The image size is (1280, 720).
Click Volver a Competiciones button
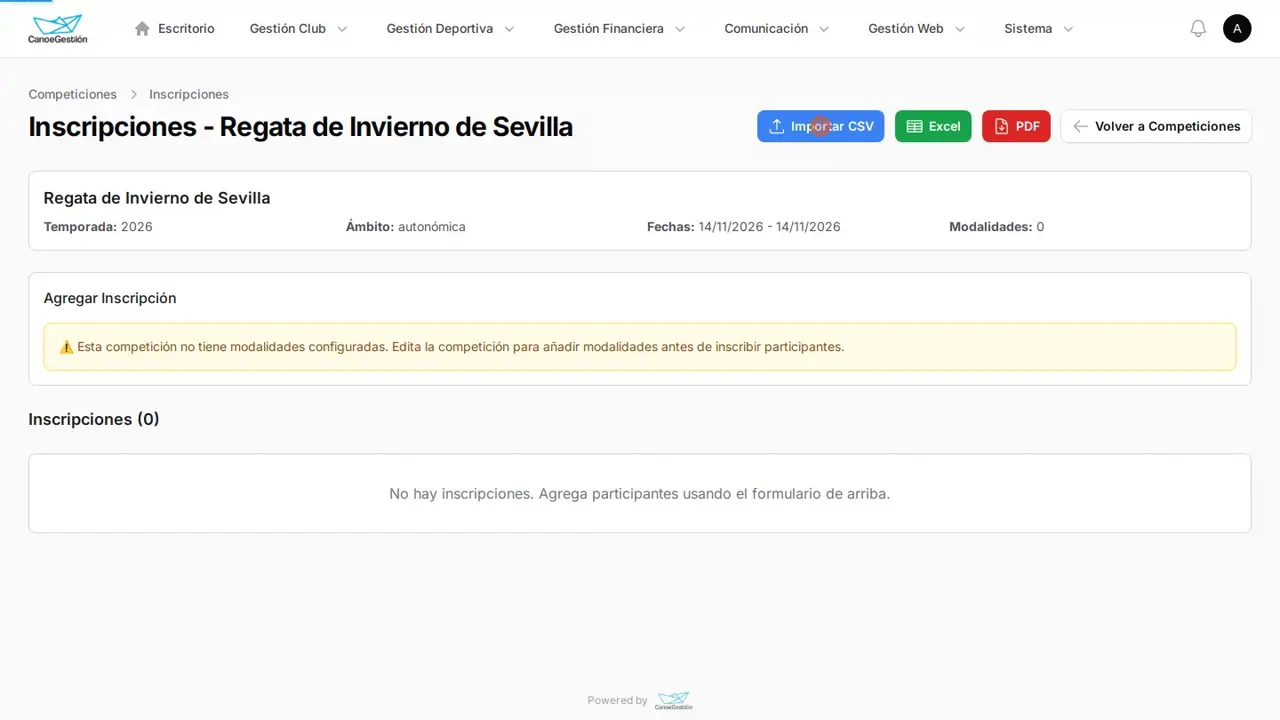pos(1156,127)
